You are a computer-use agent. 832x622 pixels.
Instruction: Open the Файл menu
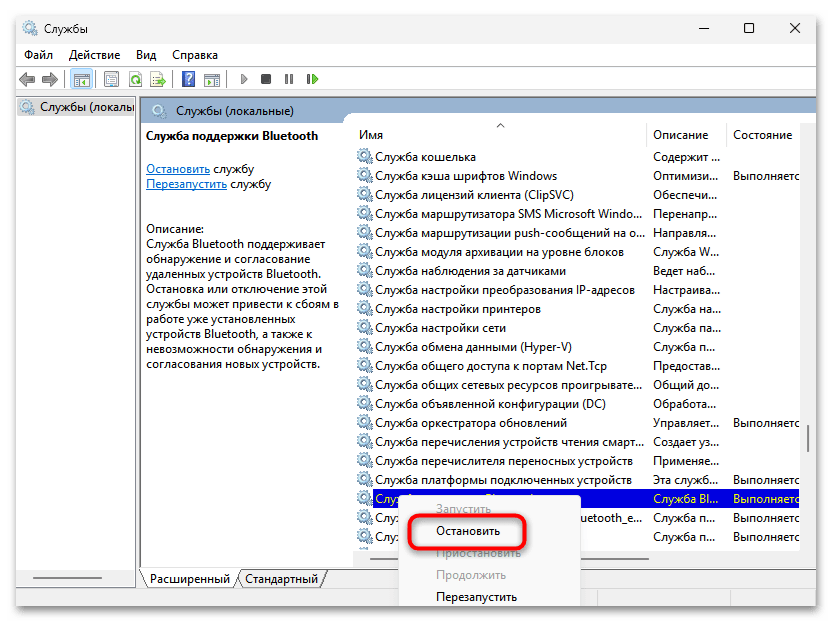pyautogui.click(x=38, y=55)
